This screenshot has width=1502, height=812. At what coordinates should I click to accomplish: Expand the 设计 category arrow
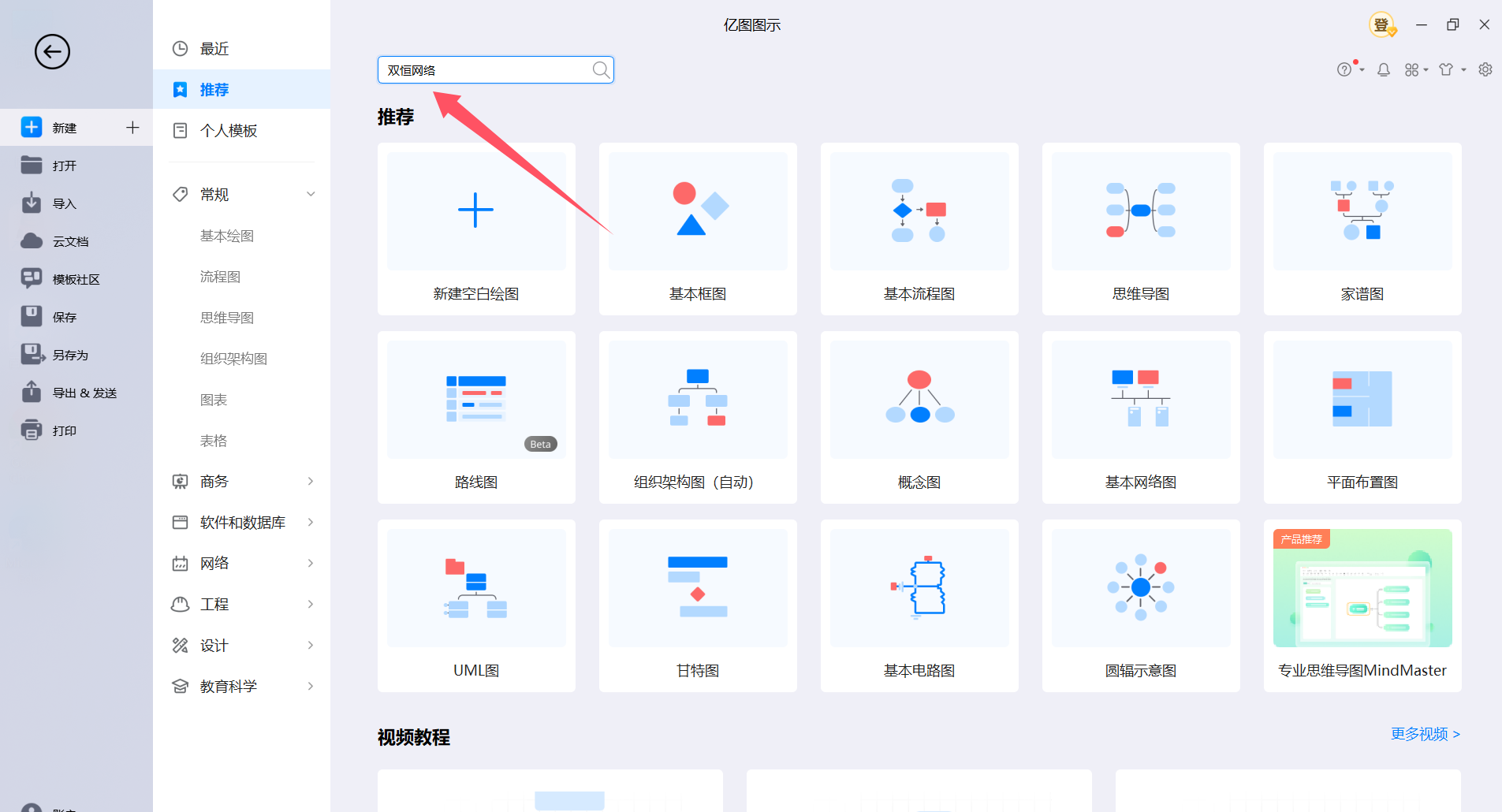click(311, 645)
